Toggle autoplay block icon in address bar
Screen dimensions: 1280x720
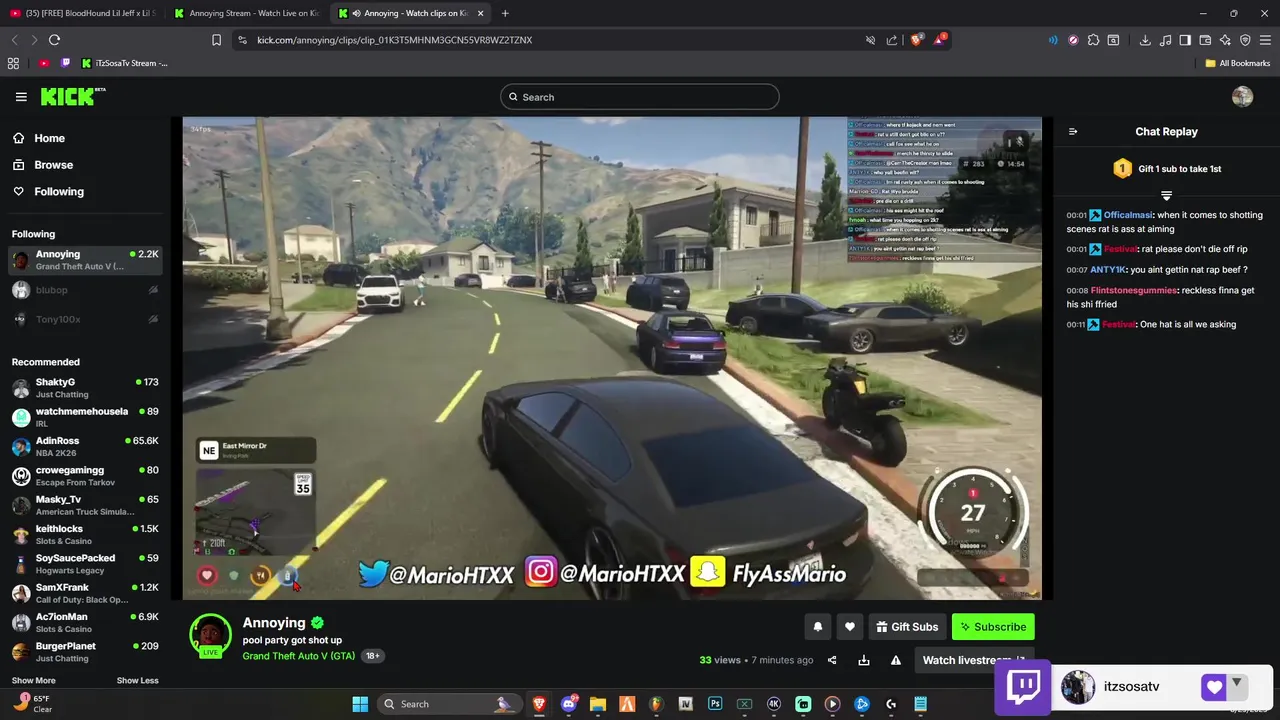(x=870, y=40)
